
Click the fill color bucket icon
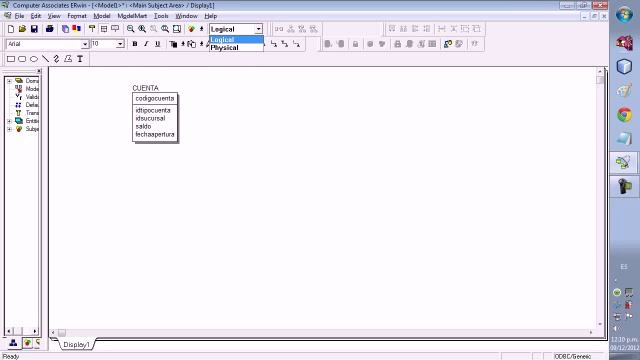point(191,44)
